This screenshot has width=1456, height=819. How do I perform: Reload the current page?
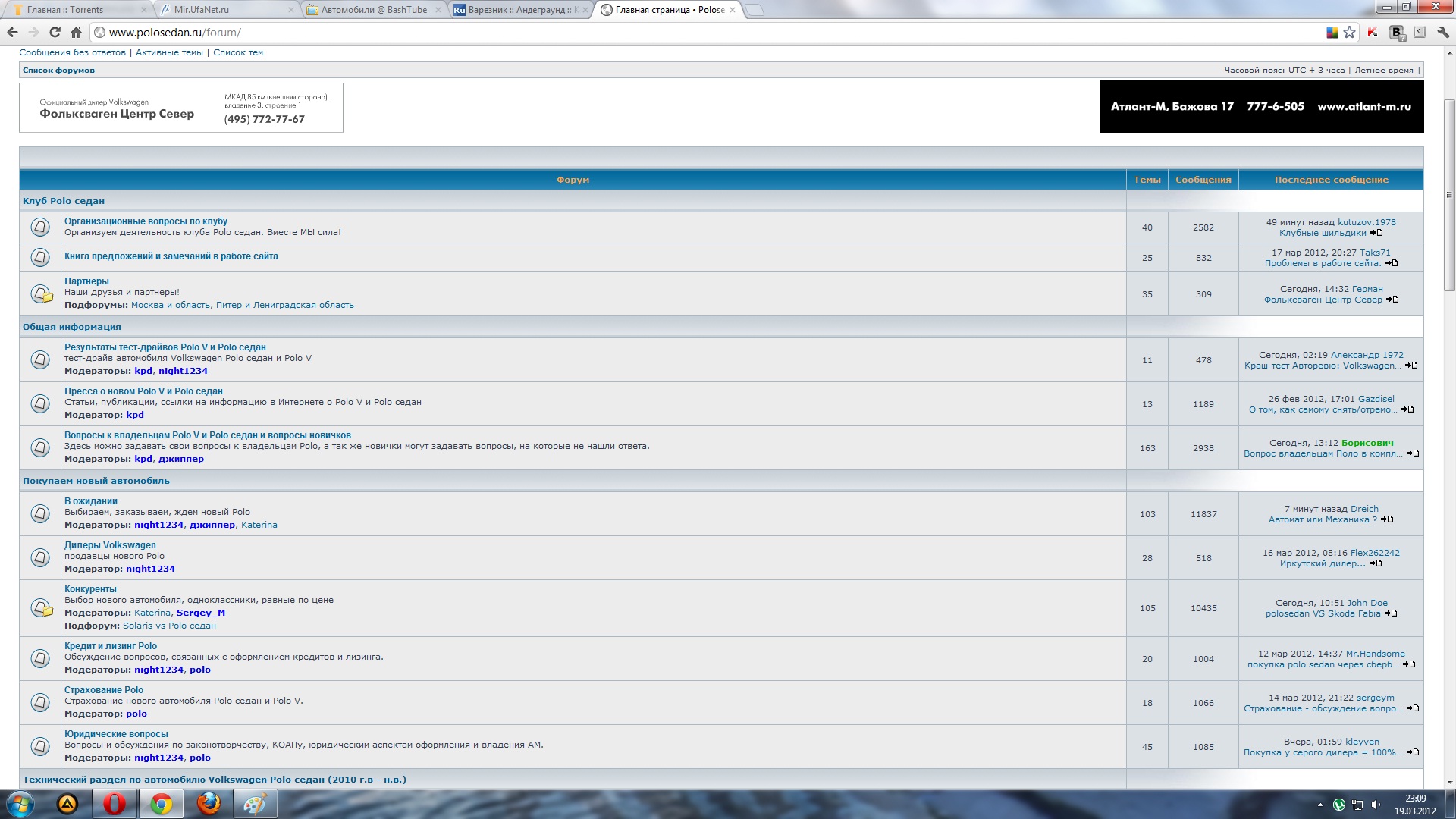(x=55, y=33)
